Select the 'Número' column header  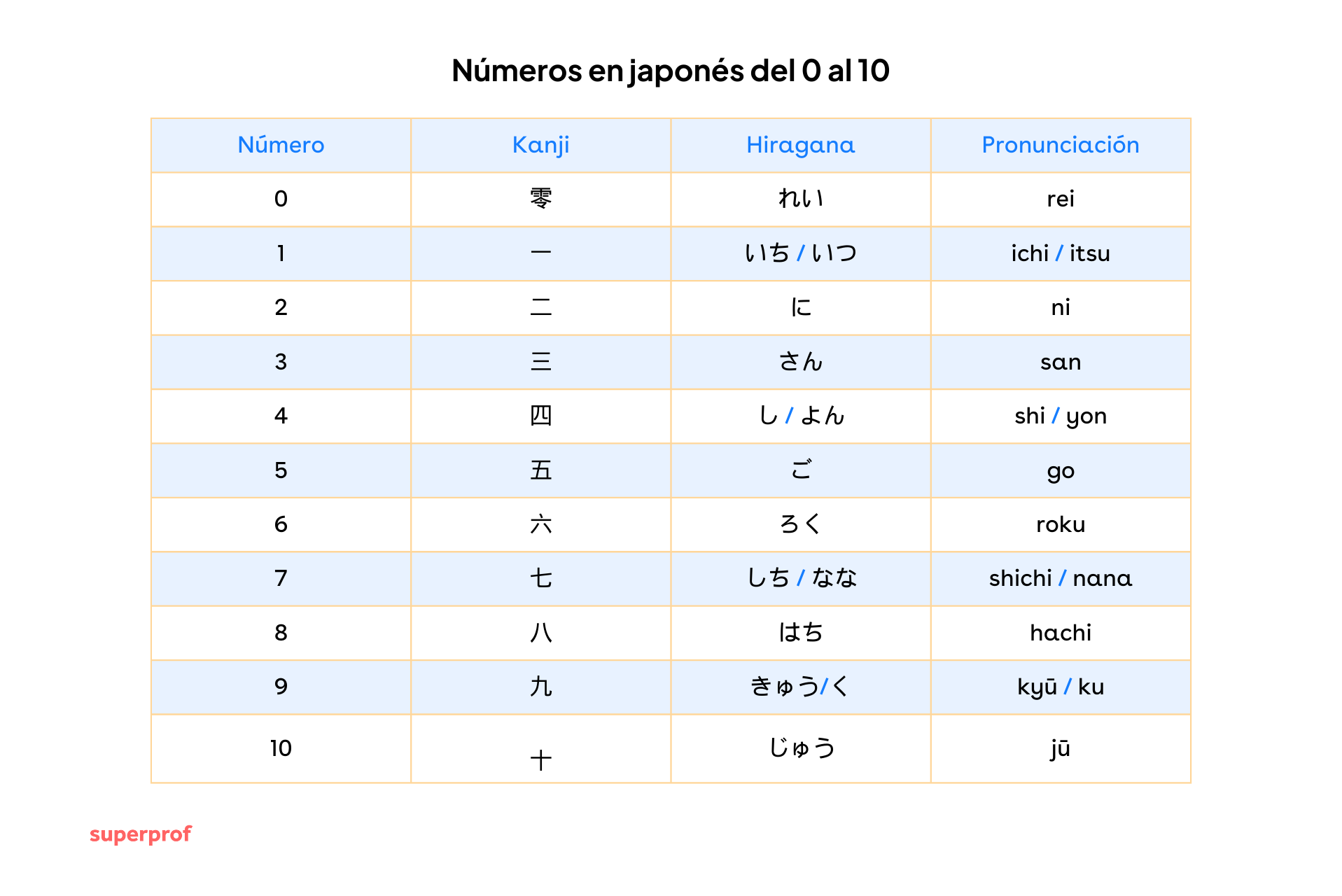281,145
